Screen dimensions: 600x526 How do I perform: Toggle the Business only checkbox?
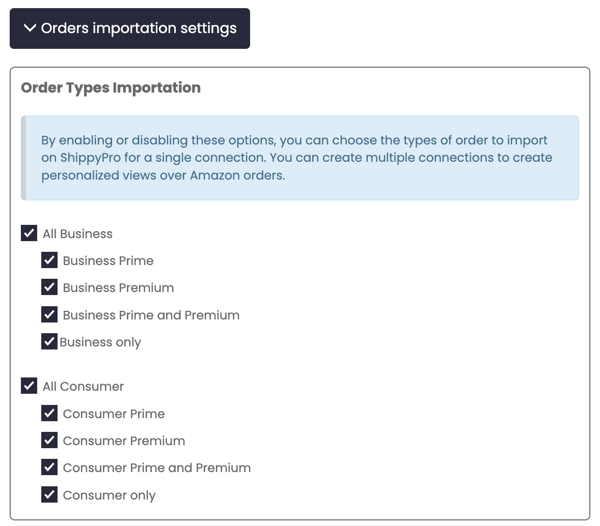click(x=49, y=342)
